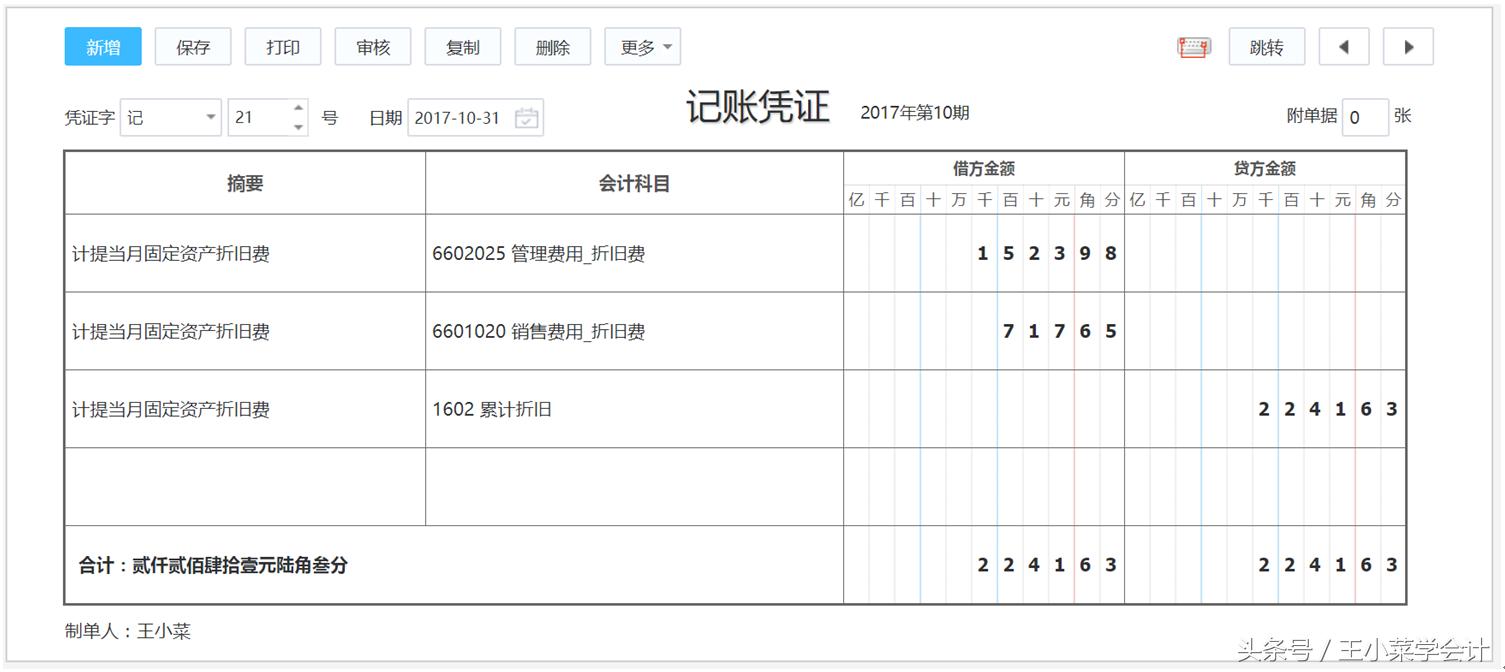The image size is (1505, 672).
Task: Click debit amount 152398 cell
Action: coord(984,253)
